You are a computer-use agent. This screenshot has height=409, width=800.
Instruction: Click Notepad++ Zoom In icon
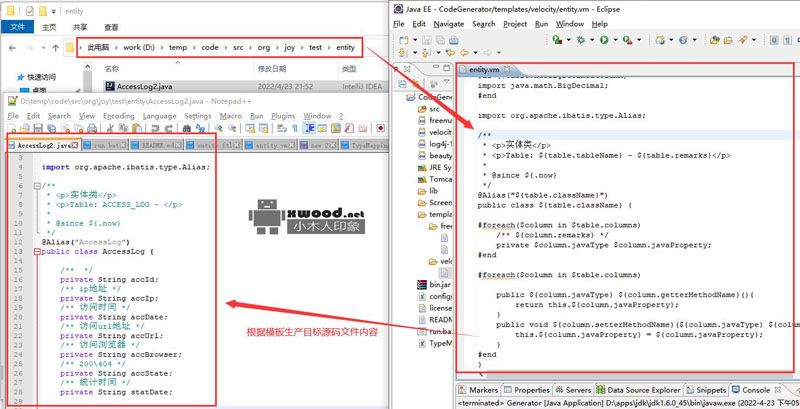pyautogui.click(x=218, y=128)
